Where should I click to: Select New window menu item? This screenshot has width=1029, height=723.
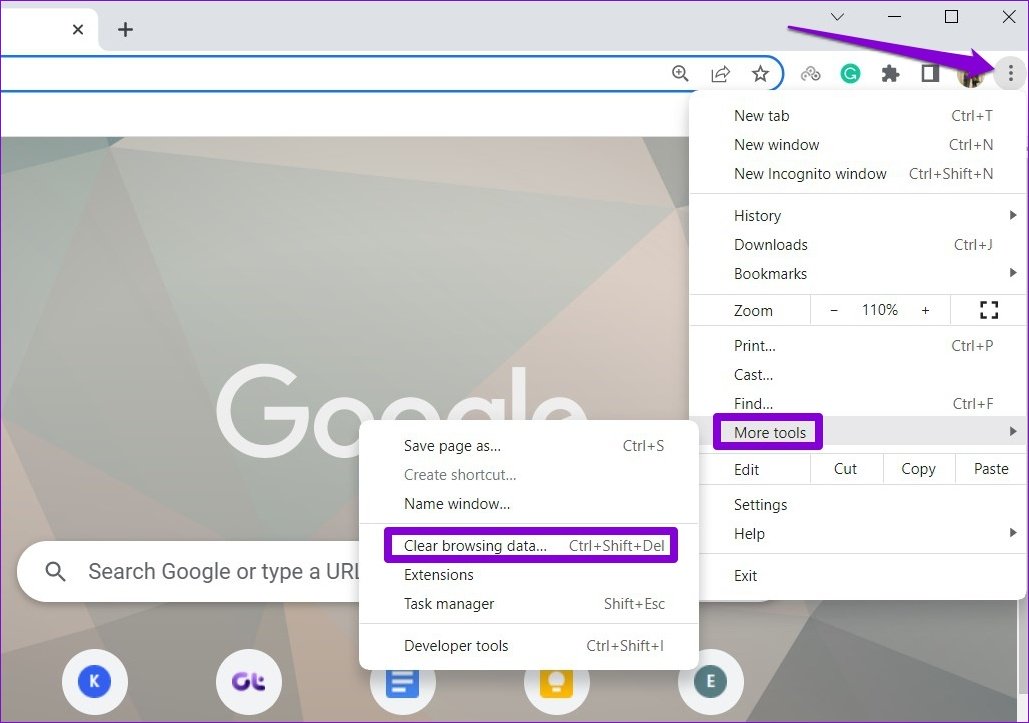coord(858,144)
